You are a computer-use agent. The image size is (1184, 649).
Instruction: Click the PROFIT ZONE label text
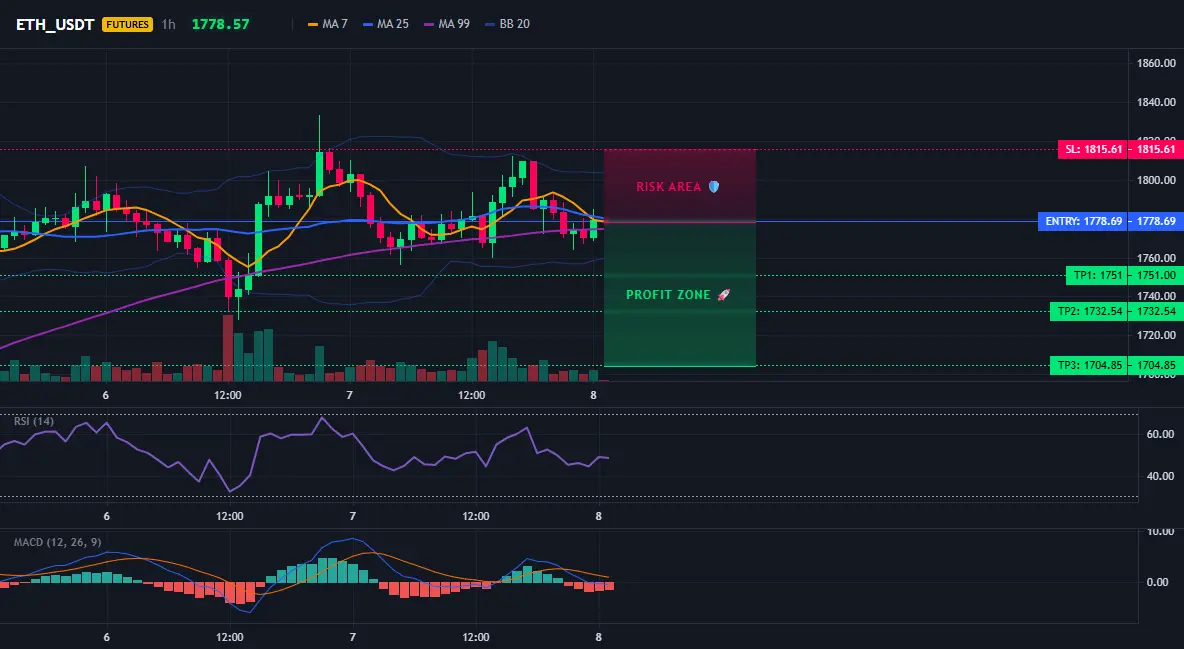[668, 295]
